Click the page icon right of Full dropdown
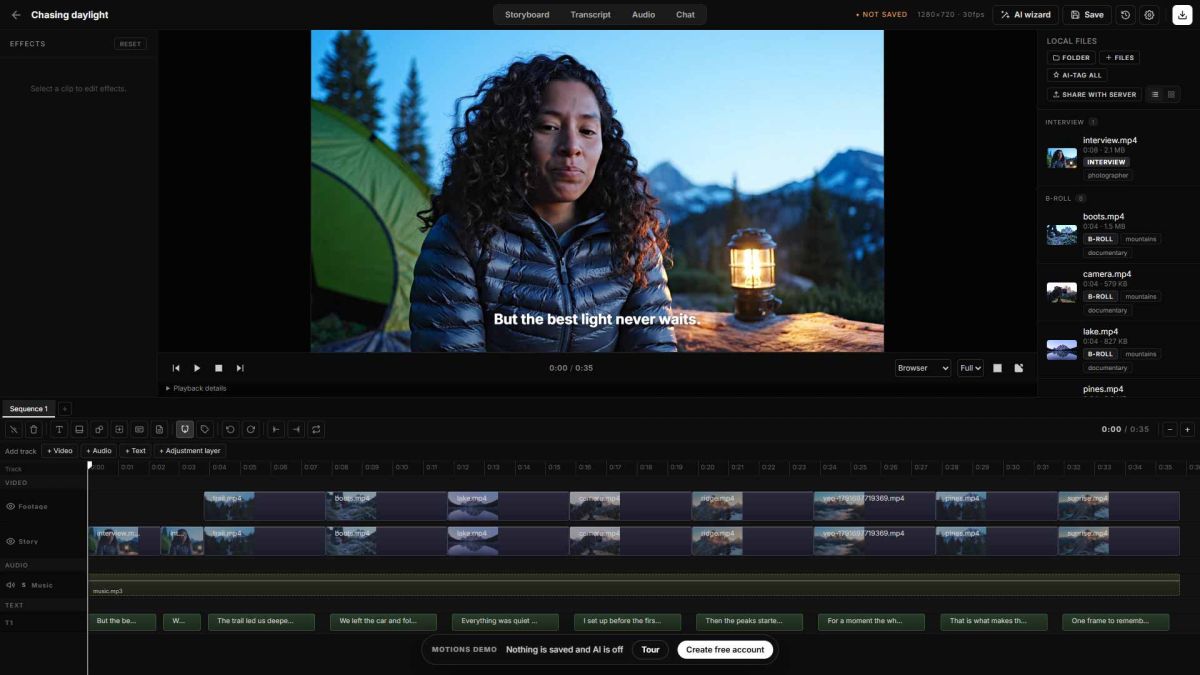The image size is (1200, 675). (1019, 368)
